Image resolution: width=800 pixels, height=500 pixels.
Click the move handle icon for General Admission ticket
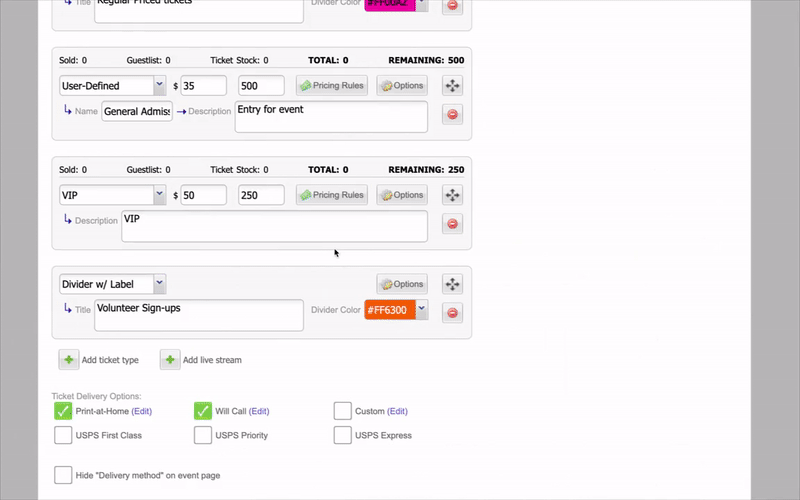(452, 86)
